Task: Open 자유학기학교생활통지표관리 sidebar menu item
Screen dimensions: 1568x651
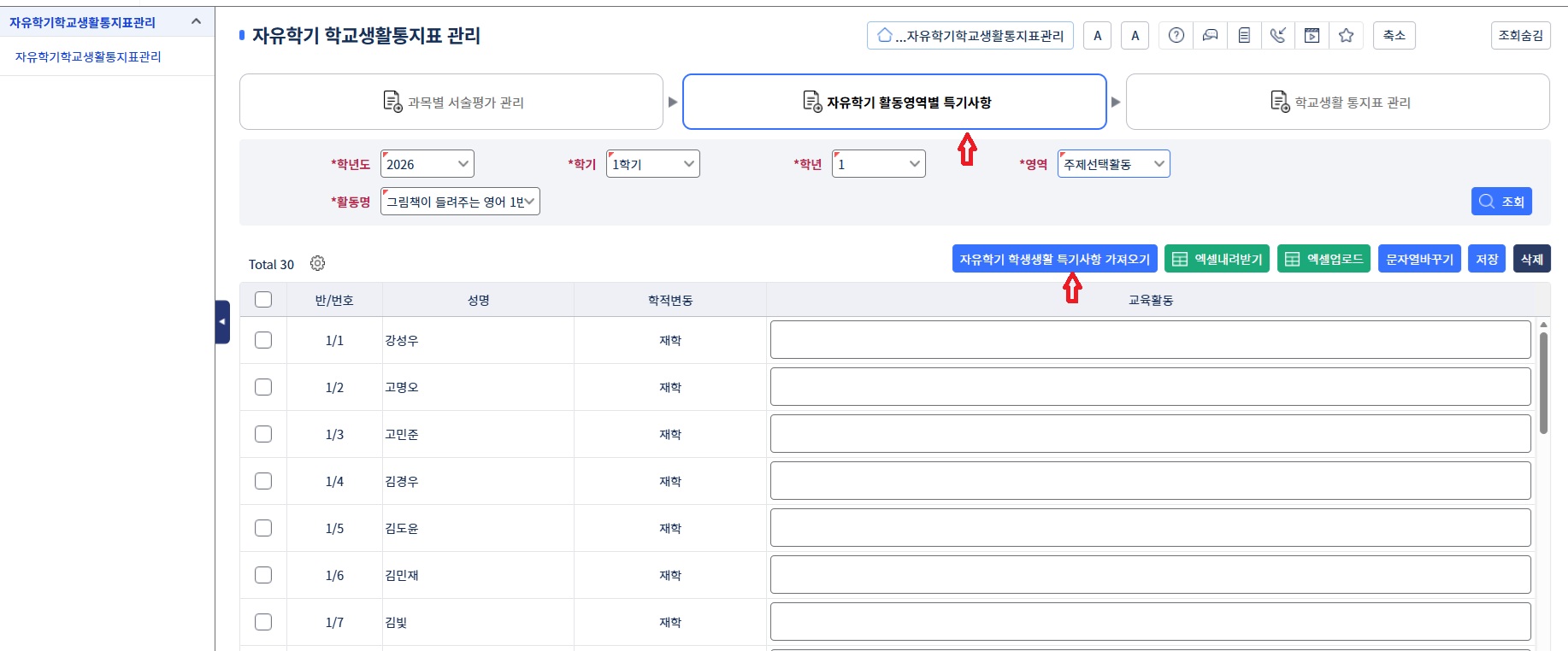Action: click(x=88, y=56)
